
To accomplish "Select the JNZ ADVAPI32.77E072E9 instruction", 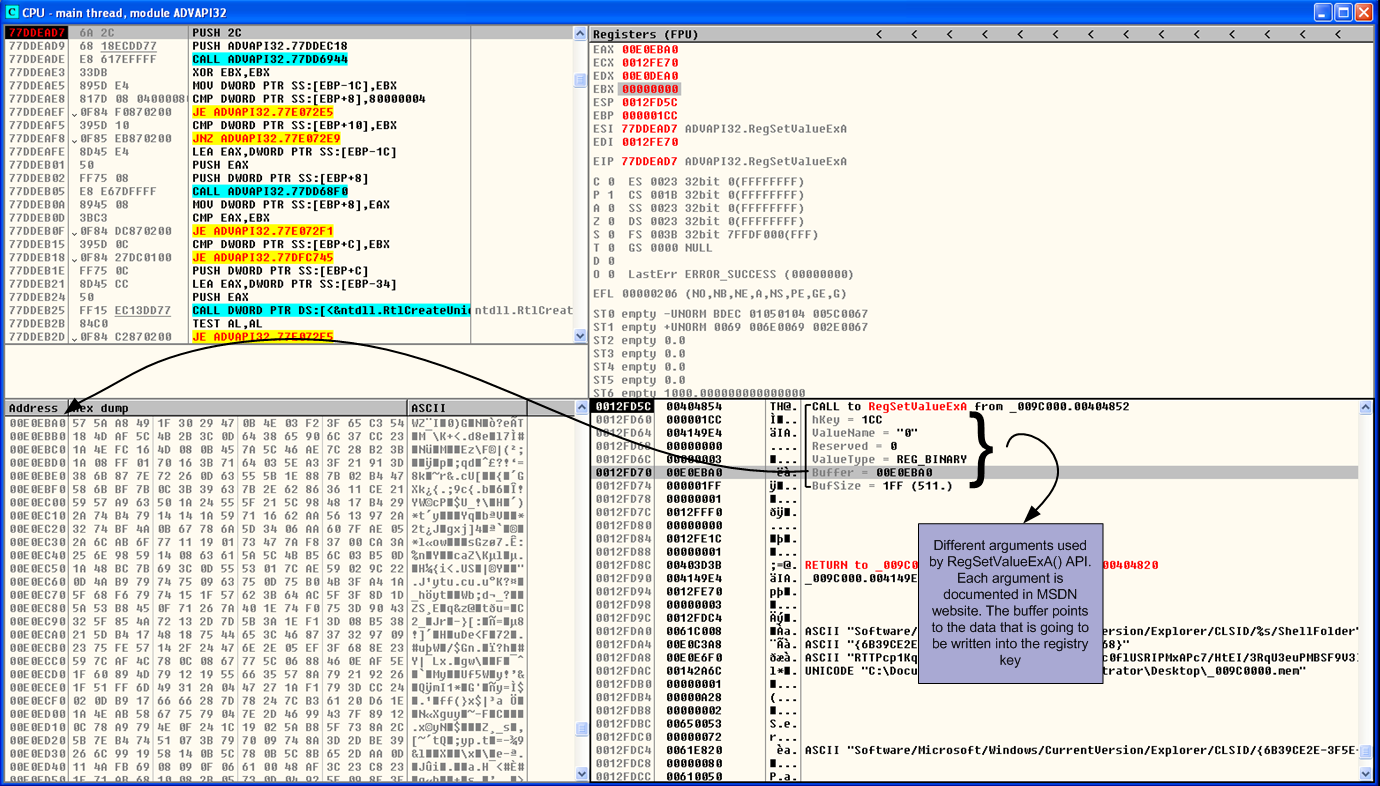I will pyautogui.click(x=265, y=138).
